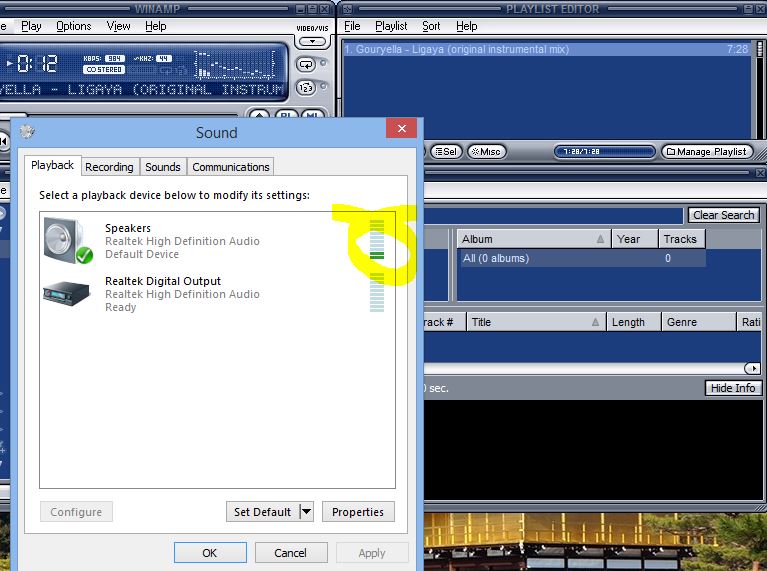Click the Hide Info button

tap(733, 388)
